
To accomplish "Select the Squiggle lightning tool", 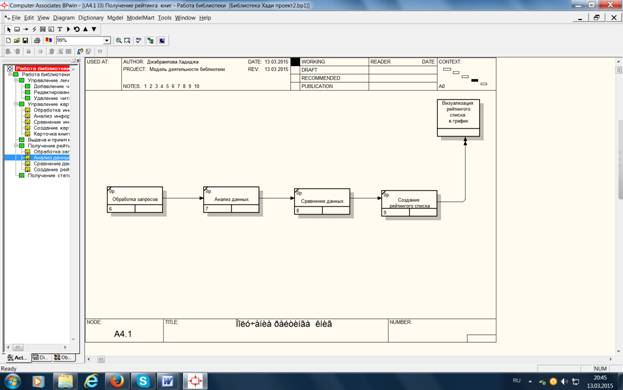I will 35,29.
